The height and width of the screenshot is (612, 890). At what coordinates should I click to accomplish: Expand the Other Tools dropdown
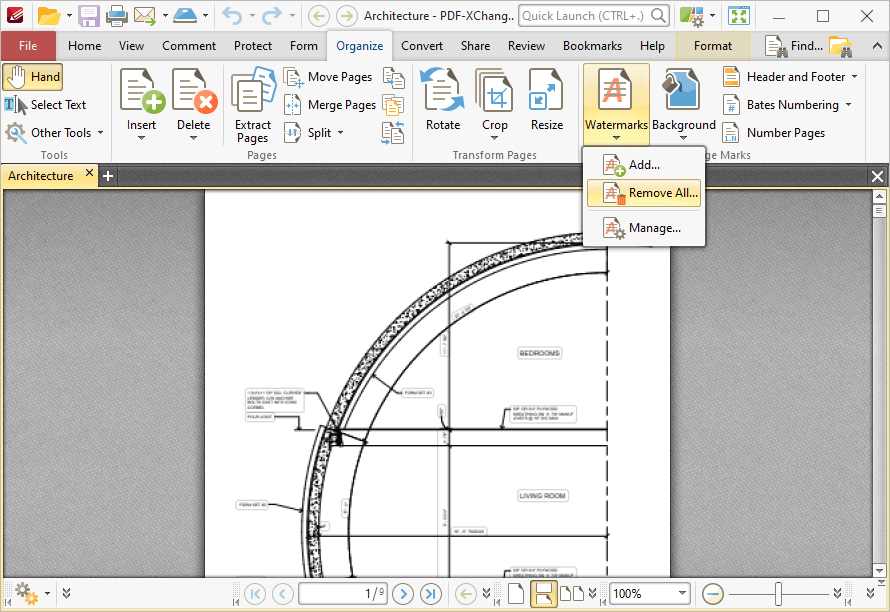pos(55,133)
